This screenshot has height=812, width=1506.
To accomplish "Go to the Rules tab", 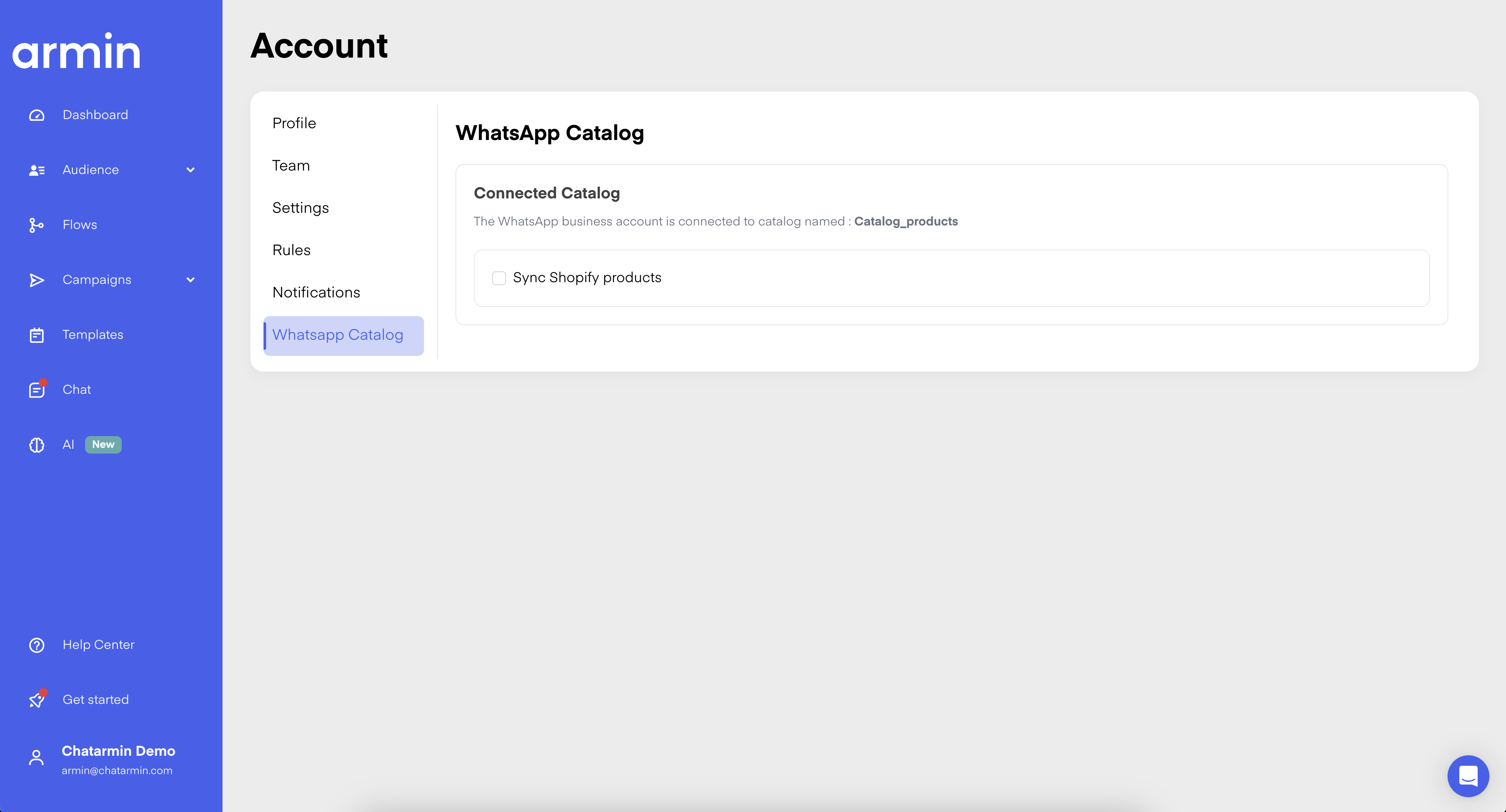I will click(291, 250).
